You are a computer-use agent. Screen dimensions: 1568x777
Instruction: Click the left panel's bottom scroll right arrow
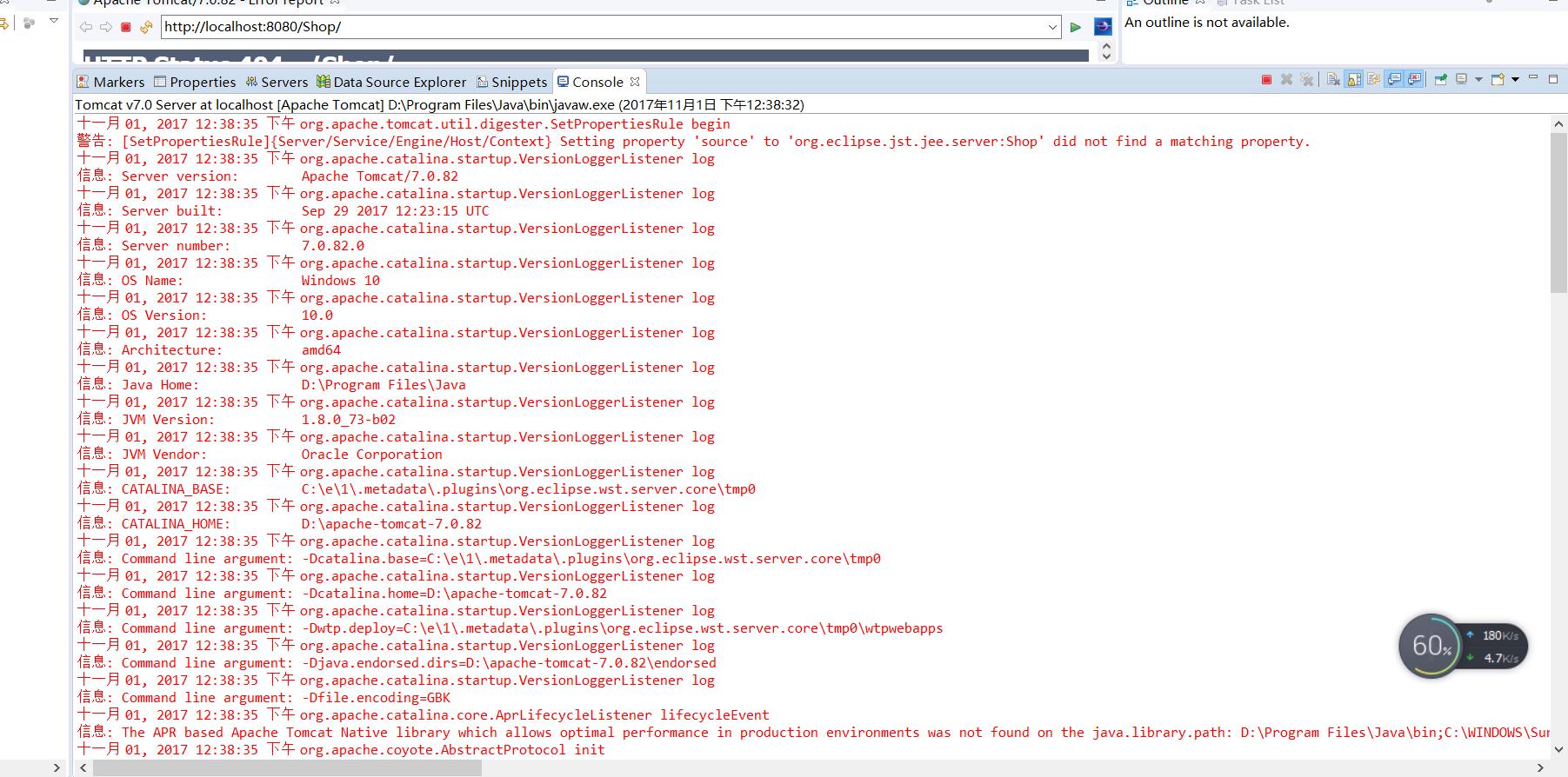[57, 767]
